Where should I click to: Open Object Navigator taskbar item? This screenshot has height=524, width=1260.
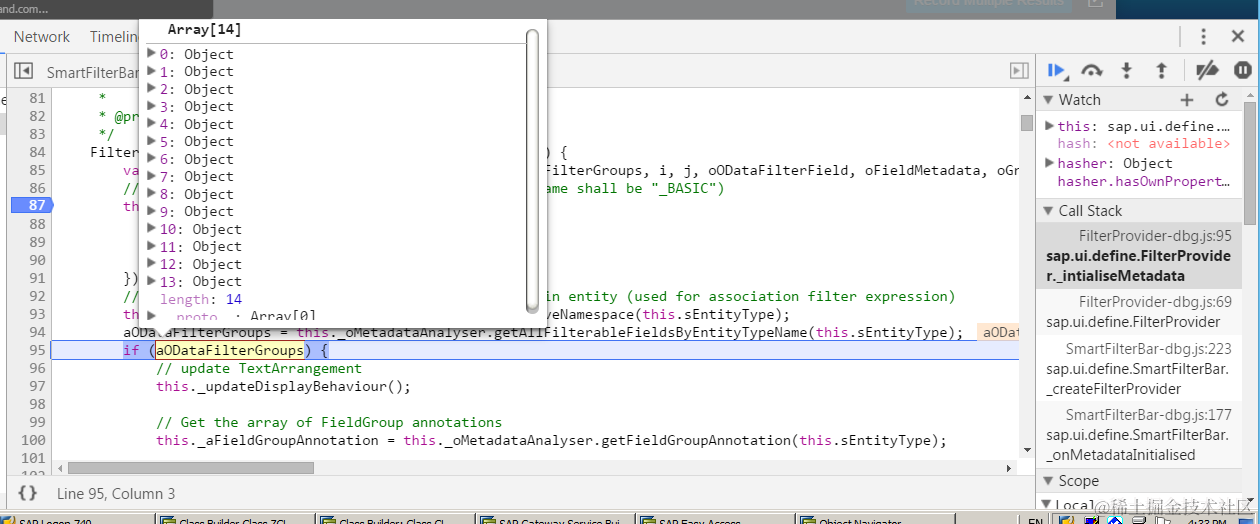coord(876,521)
